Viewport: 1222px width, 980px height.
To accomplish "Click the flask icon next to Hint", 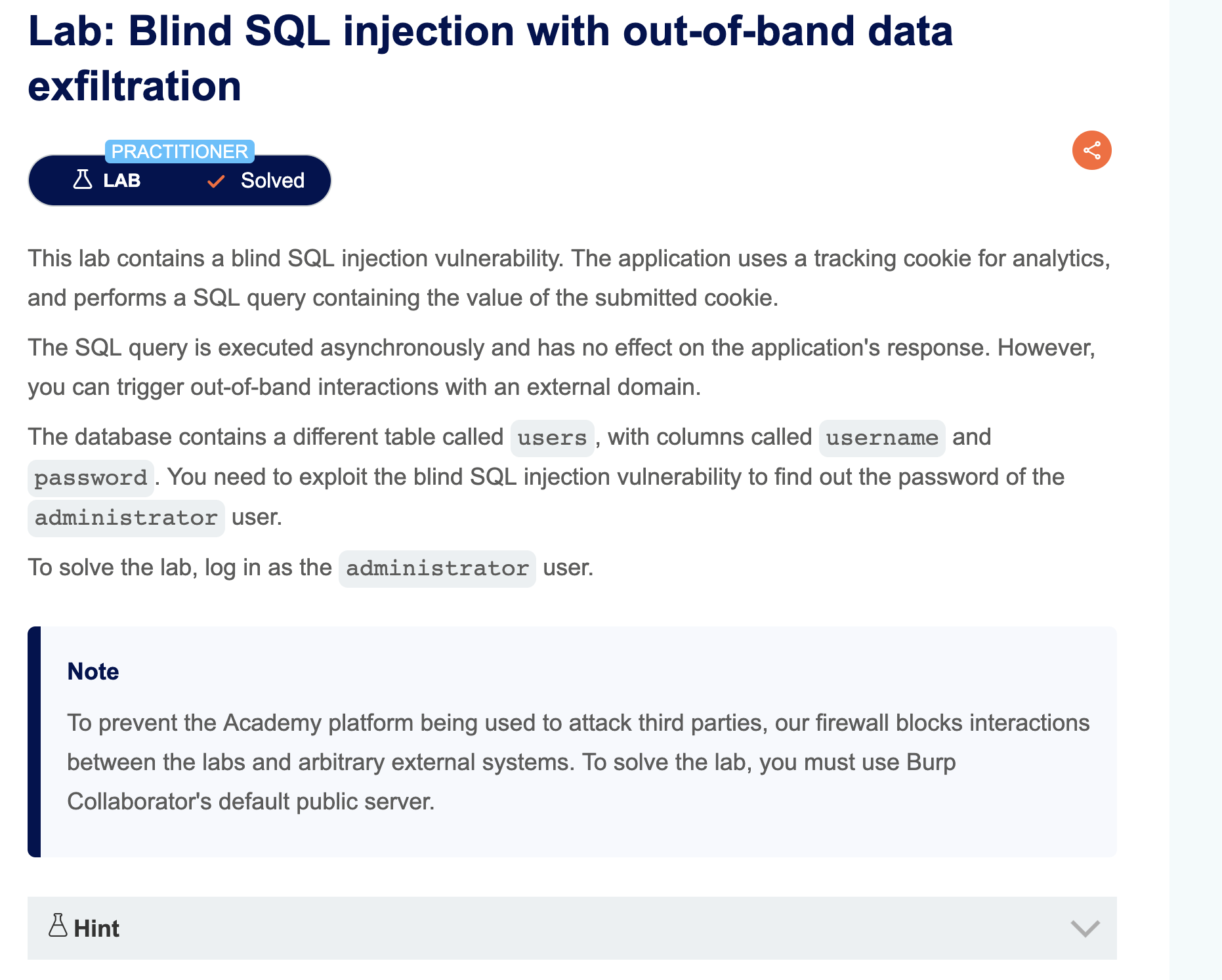I will pos(58,926).
